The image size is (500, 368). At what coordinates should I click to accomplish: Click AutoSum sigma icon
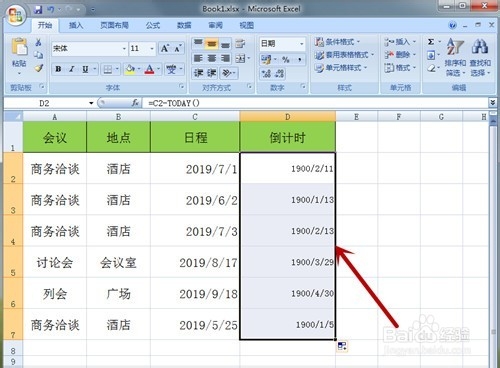click(x=431, y=42)
